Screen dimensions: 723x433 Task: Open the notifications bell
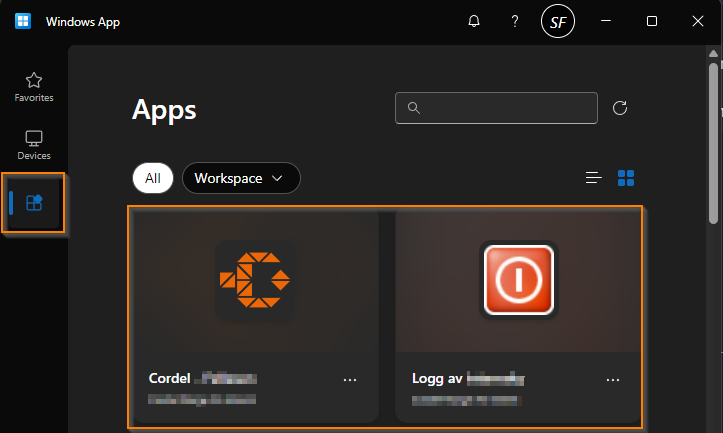pos(474,21)
